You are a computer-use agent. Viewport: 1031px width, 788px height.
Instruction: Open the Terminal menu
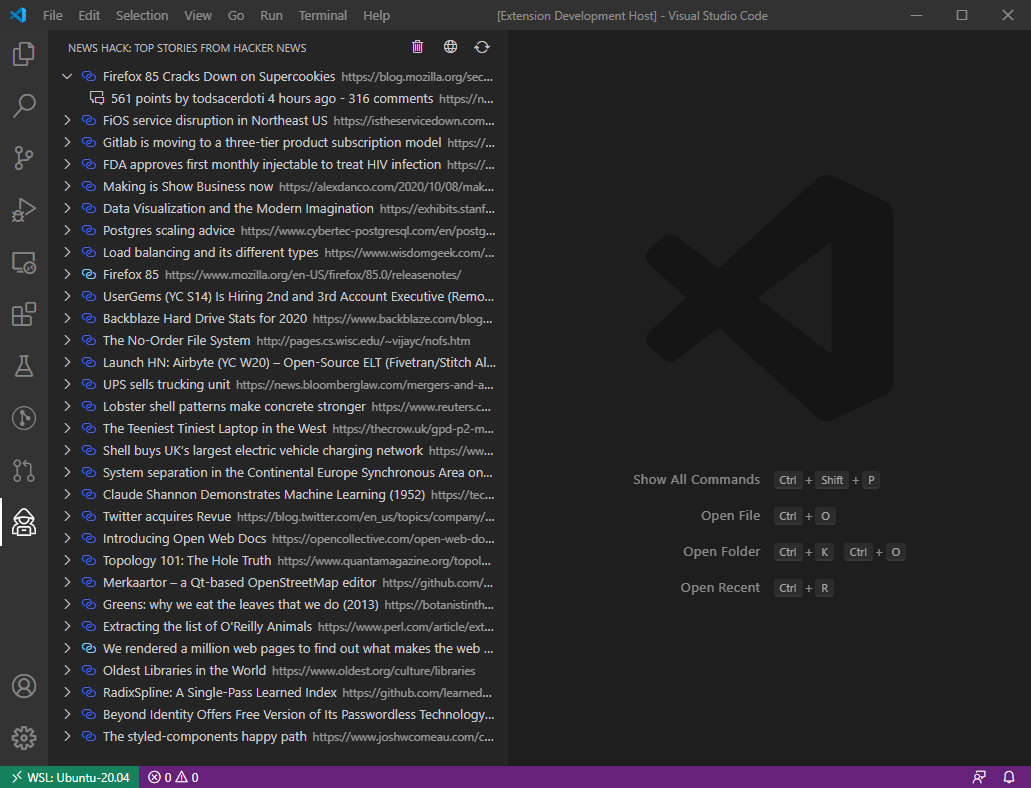click(x=323, y=15)
